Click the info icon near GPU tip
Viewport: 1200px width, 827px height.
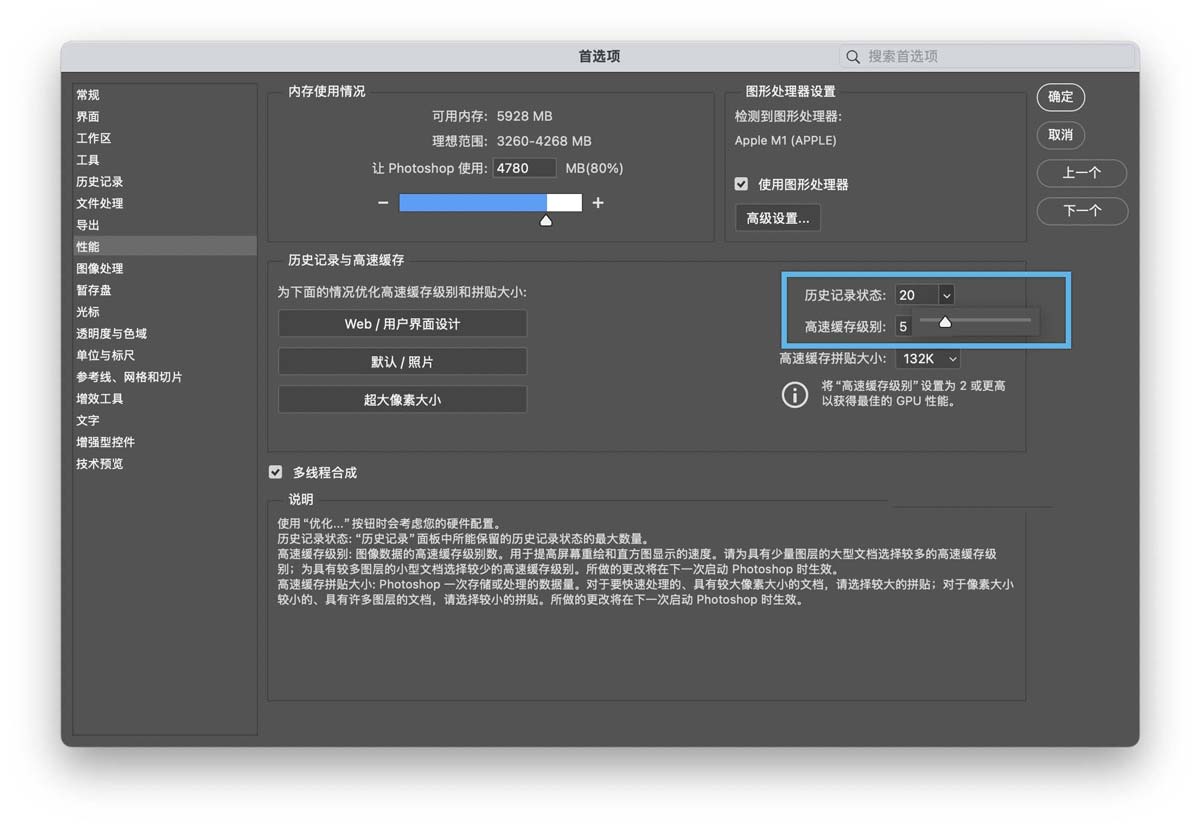(794, 394)
